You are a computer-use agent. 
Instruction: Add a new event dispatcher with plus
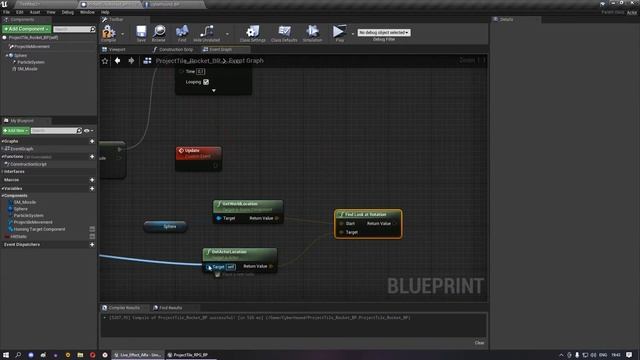tap(92, 244)
